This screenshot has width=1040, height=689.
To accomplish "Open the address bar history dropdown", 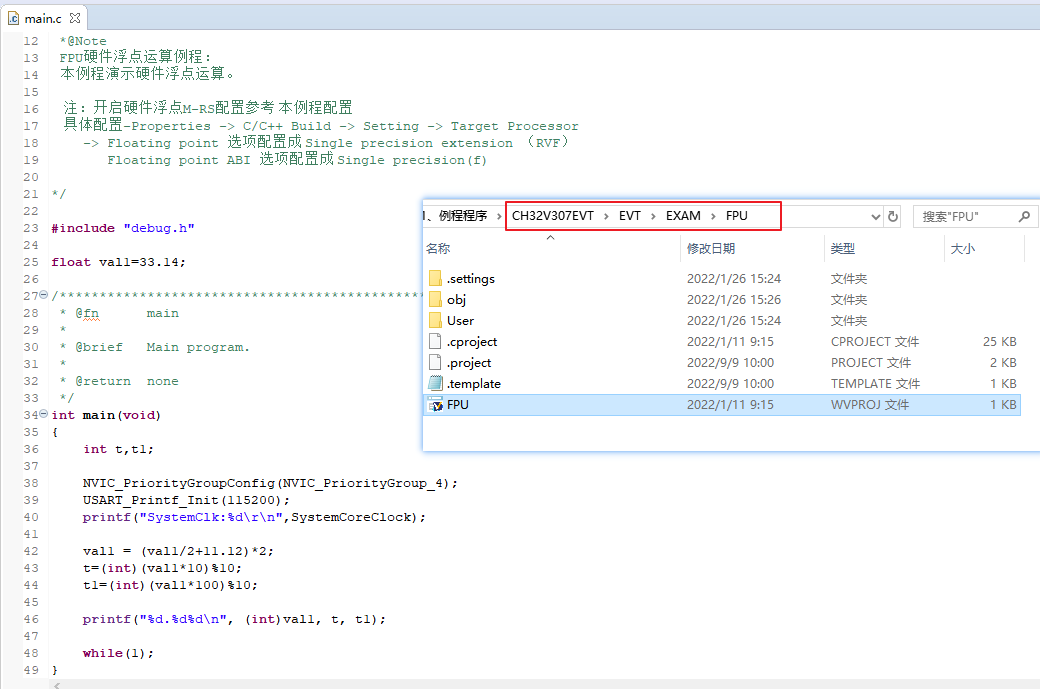I will click(x=876, y=216).
